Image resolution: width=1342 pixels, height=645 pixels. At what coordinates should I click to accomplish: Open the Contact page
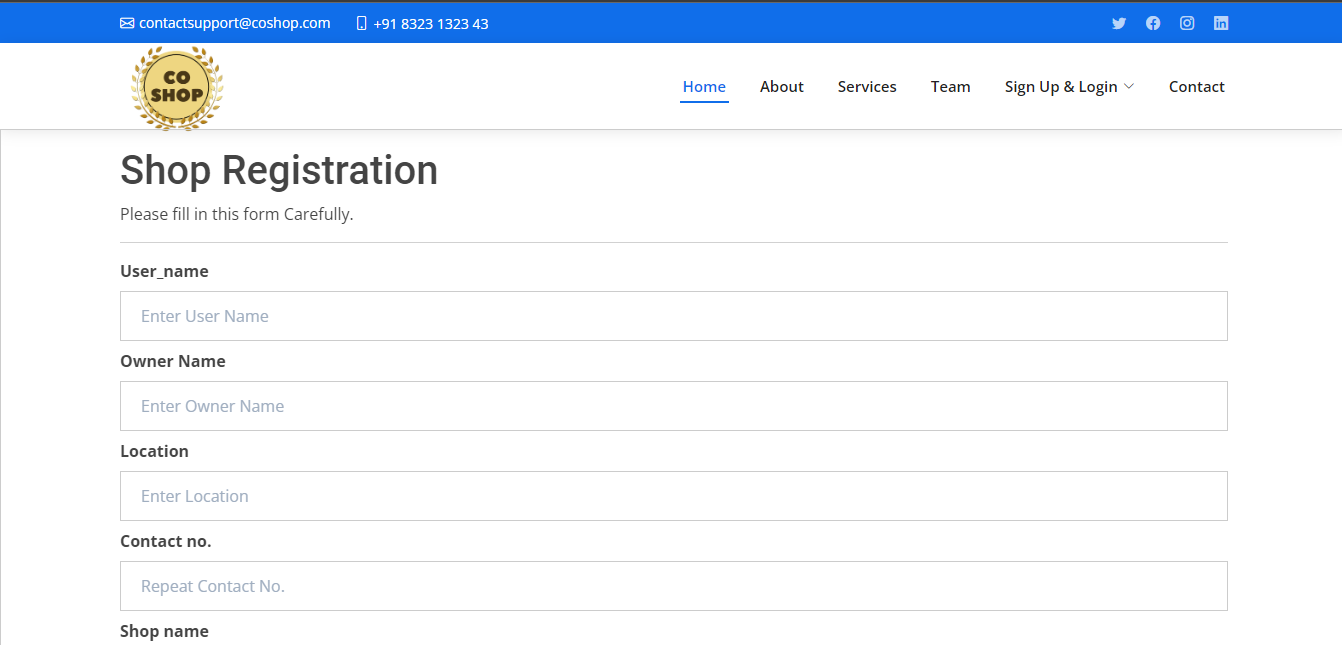click(1197, 87)
